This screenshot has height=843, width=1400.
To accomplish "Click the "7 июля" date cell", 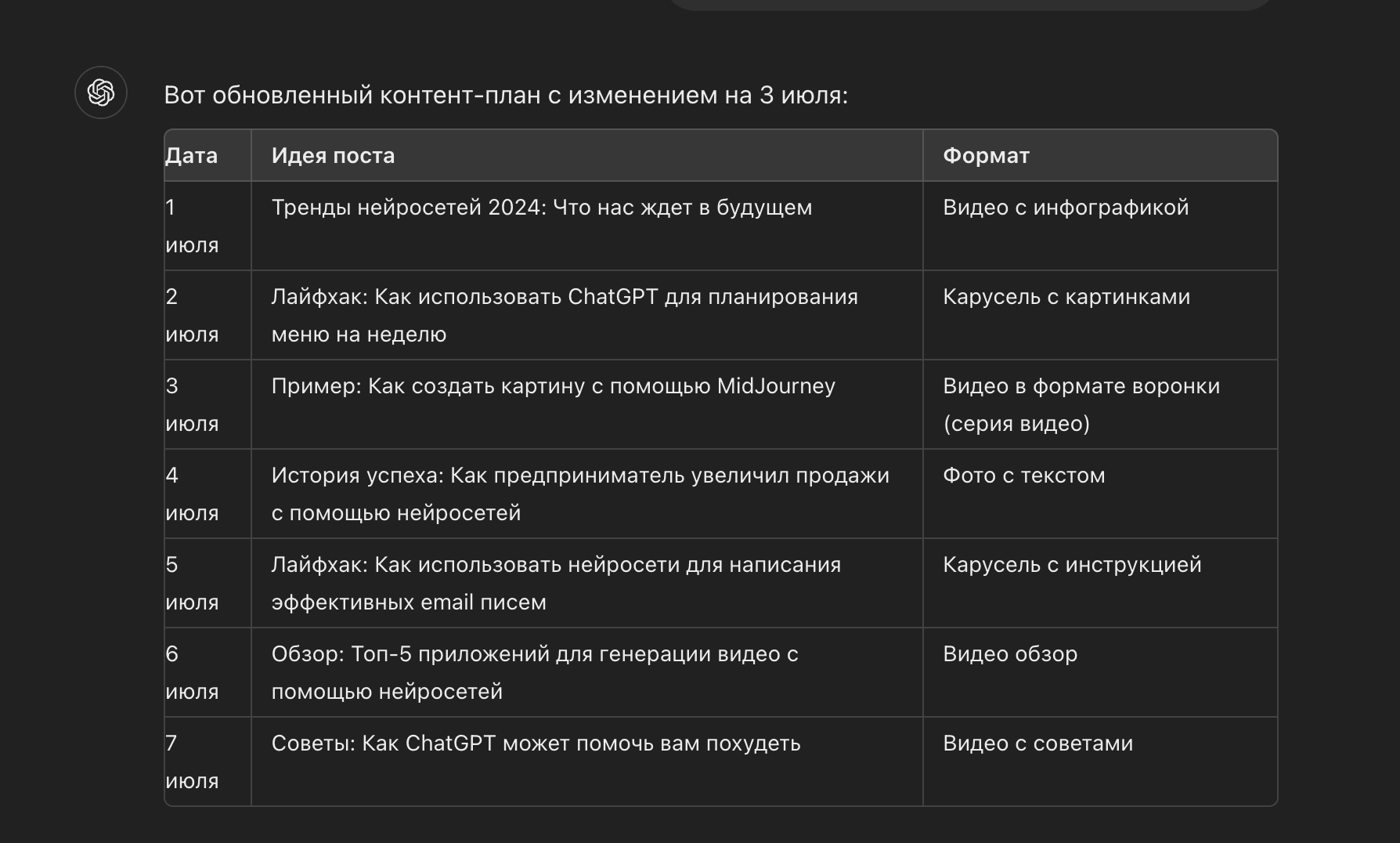I will [207, 762].
